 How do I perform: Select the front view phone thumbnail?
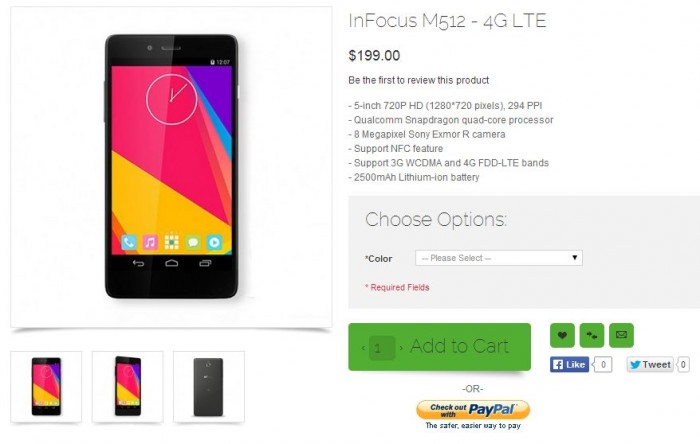coord(46,386)
